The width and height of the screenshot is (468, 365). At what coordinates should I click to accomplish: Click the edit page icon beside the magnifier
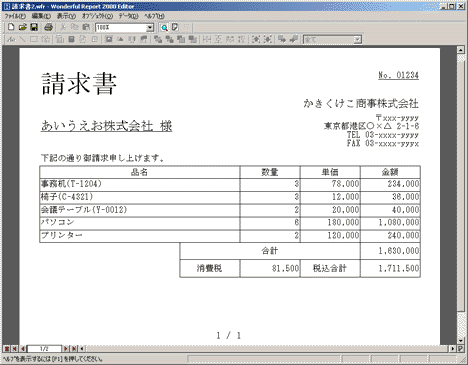[175, 28]
